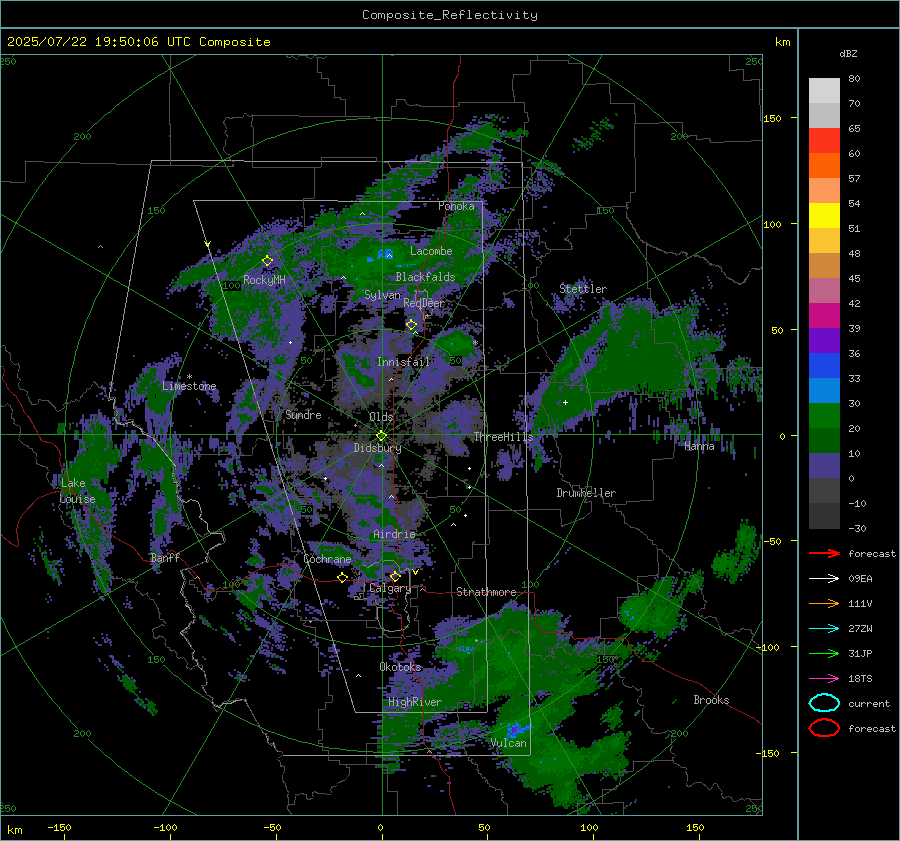Viewport: 900px width, 841px height.
Task: Click the Sundre town label
Action: [x=303, y=414]
